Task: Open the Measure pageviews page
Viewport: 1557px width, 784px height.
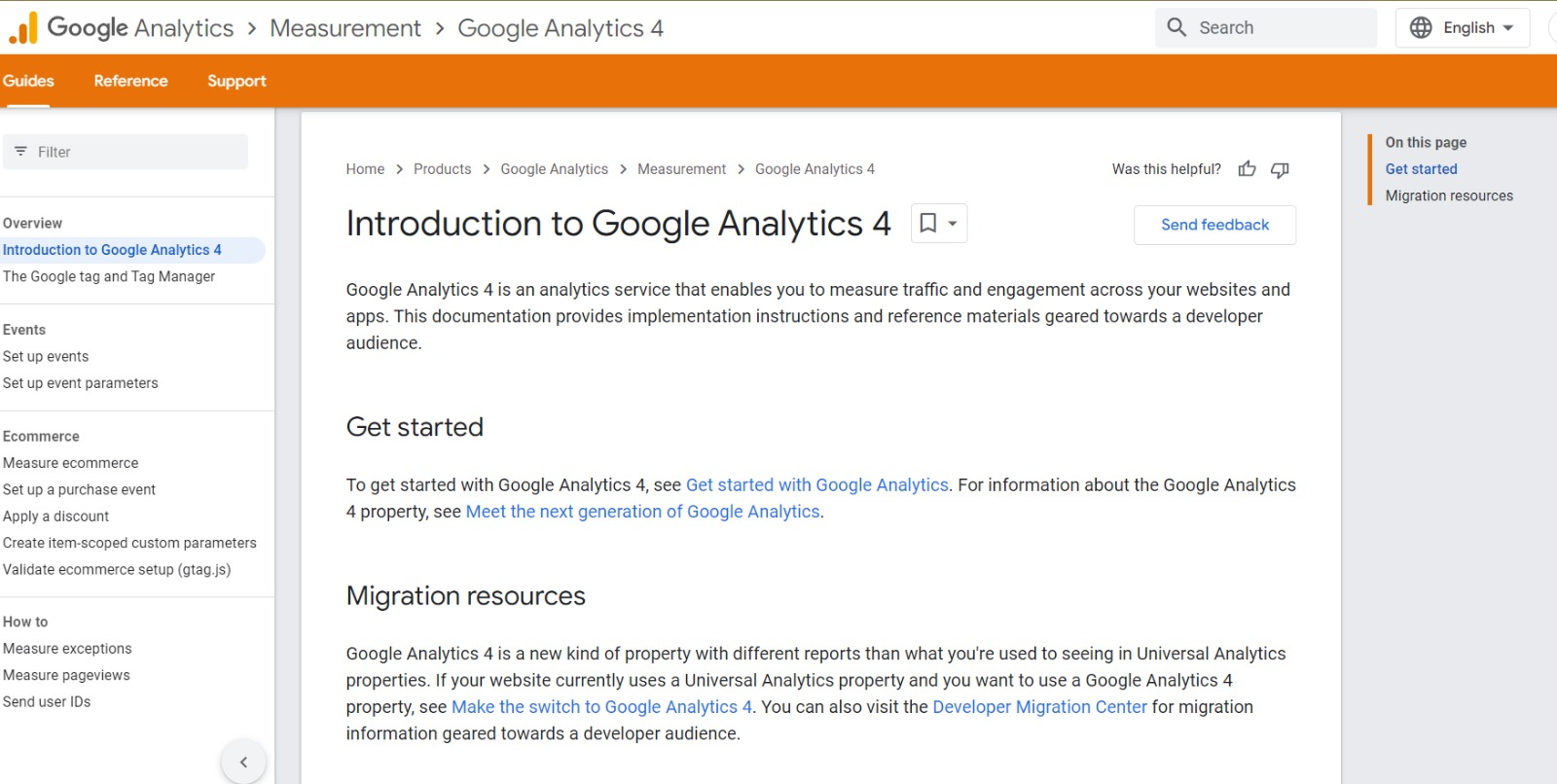Action: [66, 675]
